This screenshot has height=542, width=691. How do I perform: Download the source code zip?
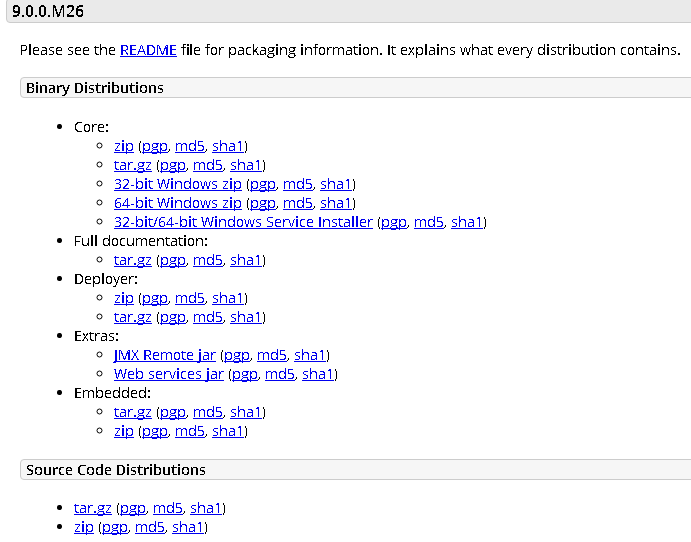[x=84, y=527]
